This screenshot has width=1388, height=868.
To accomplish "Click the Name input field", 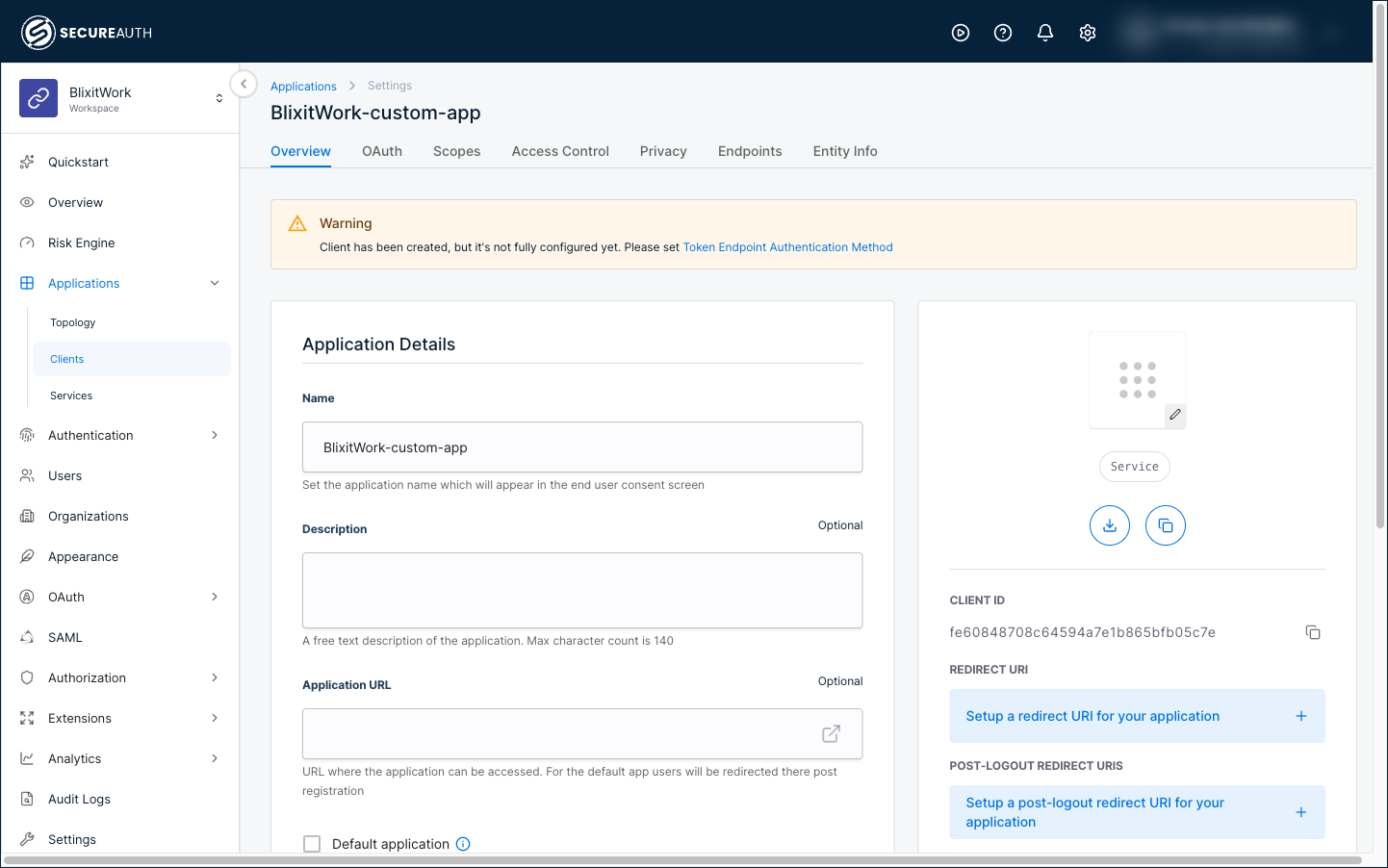I will click(582, 447).
